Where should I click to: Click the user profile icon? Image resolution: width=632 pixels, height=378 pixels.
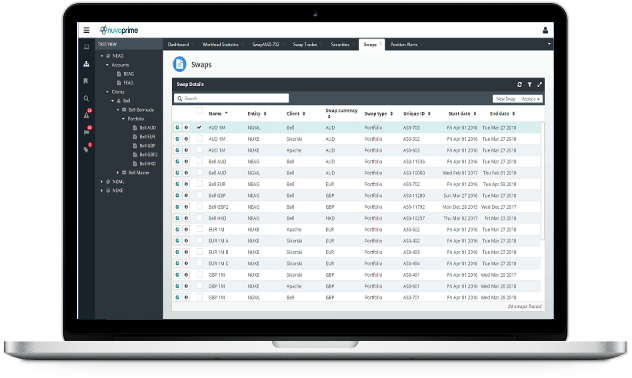pyautogui.click(x=545, y=30)
